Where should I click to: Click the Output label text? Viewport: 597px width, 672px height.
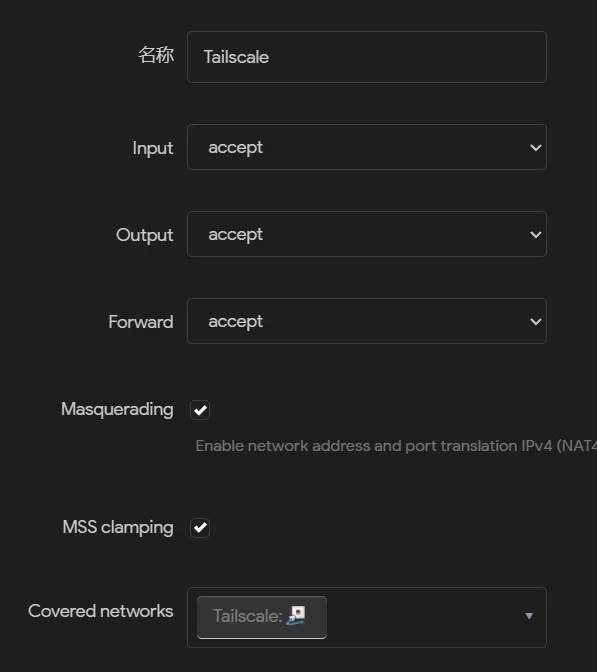point(145,235)
